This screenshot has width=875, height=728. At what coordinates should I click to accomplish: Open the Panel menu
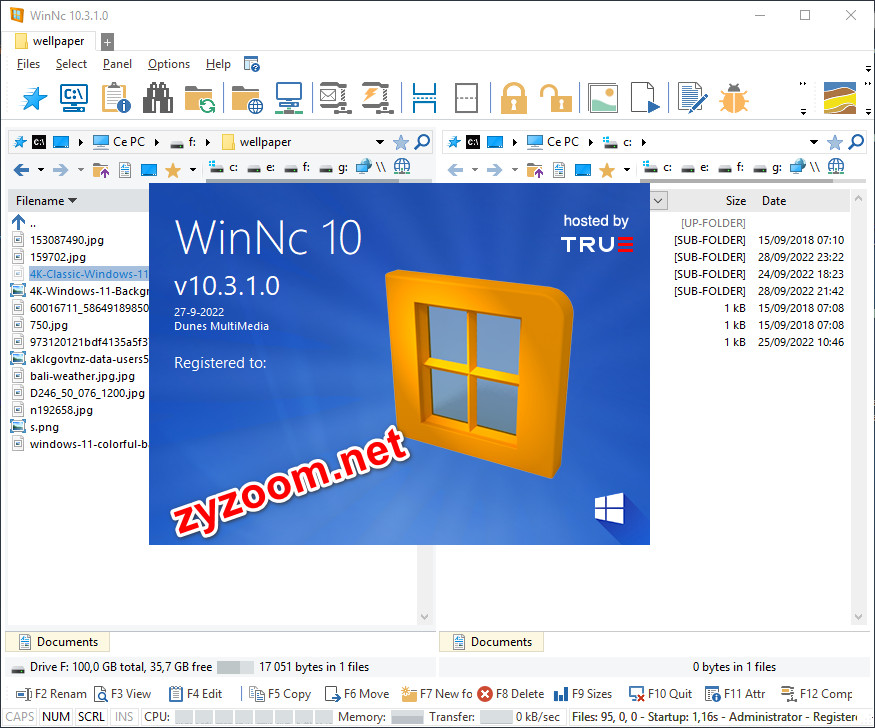(117, 64)
